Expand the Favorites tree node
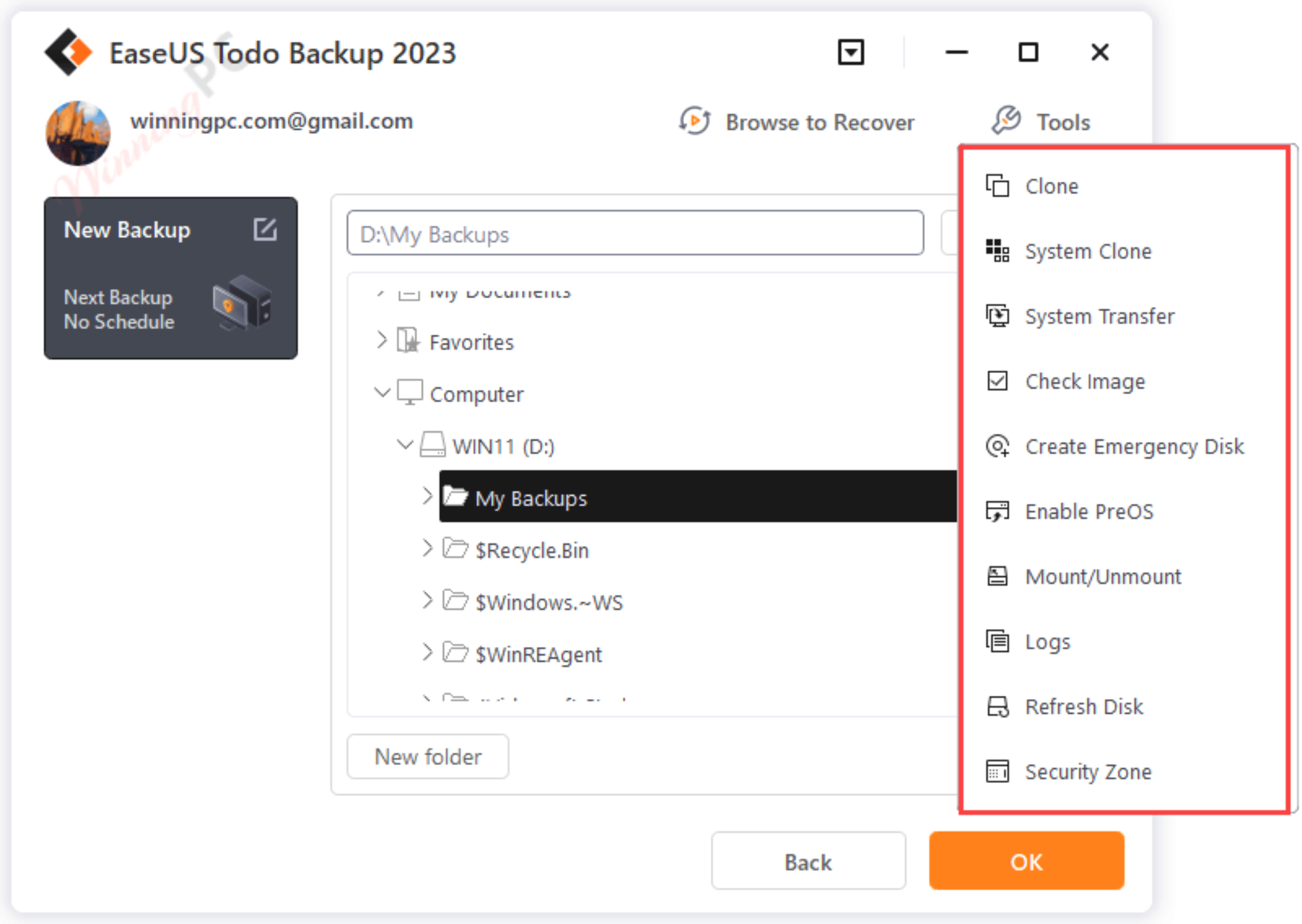 [381, 341]
